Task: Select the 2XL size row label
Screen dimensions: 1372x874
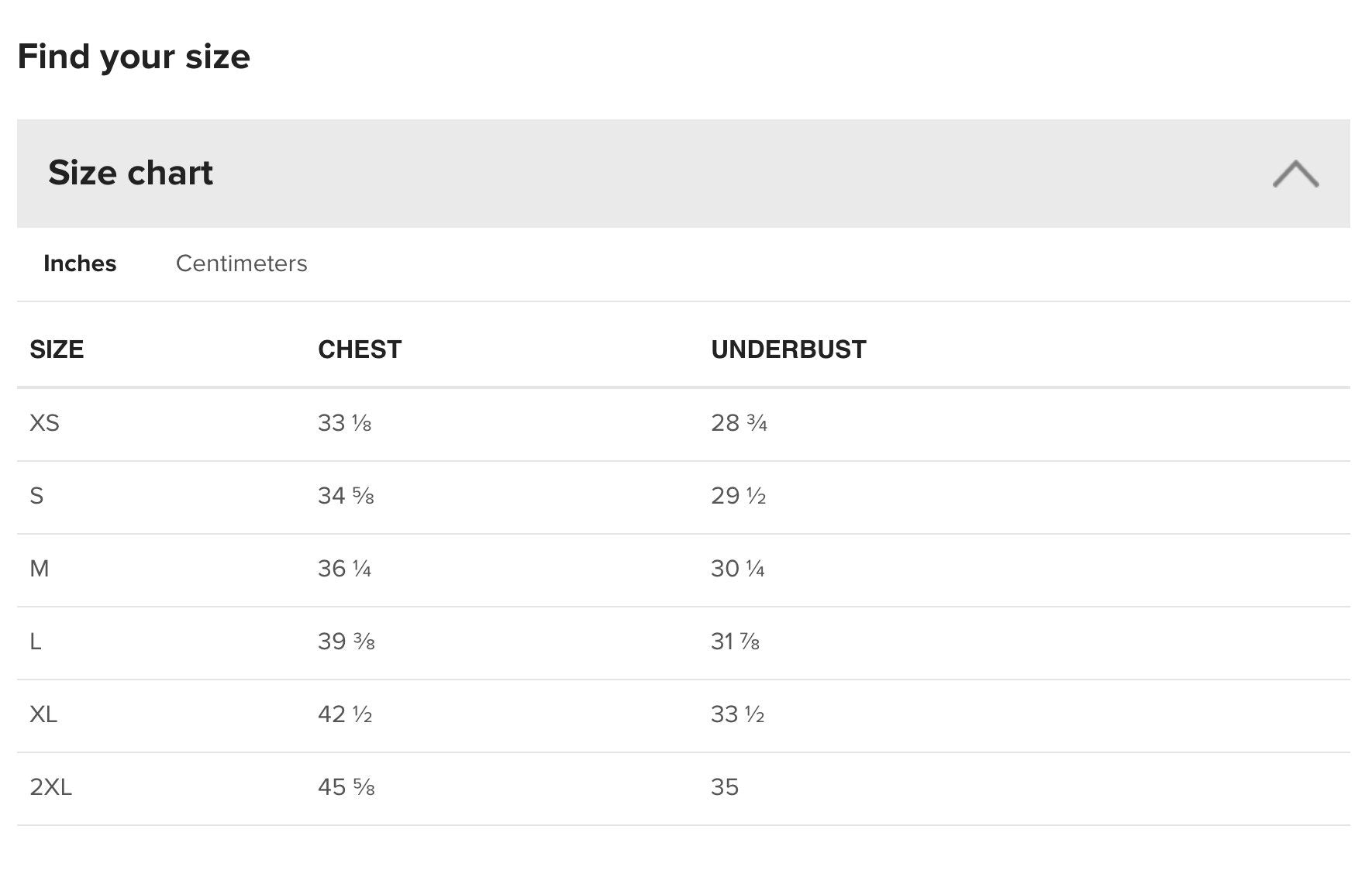Action: pyautogui.click(x=50, y=787)
